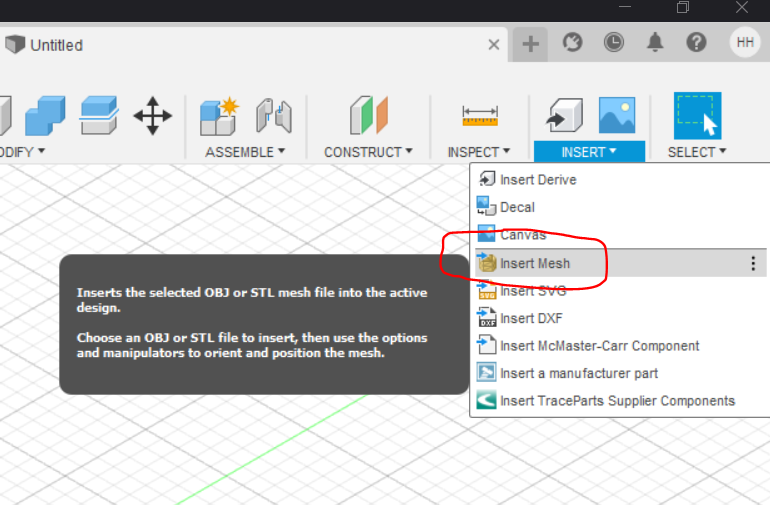The height and width of the screenshot is (505, 770).
Task: Open the three-dot options beside Insert Mesh
Action: tap(753, 264)
